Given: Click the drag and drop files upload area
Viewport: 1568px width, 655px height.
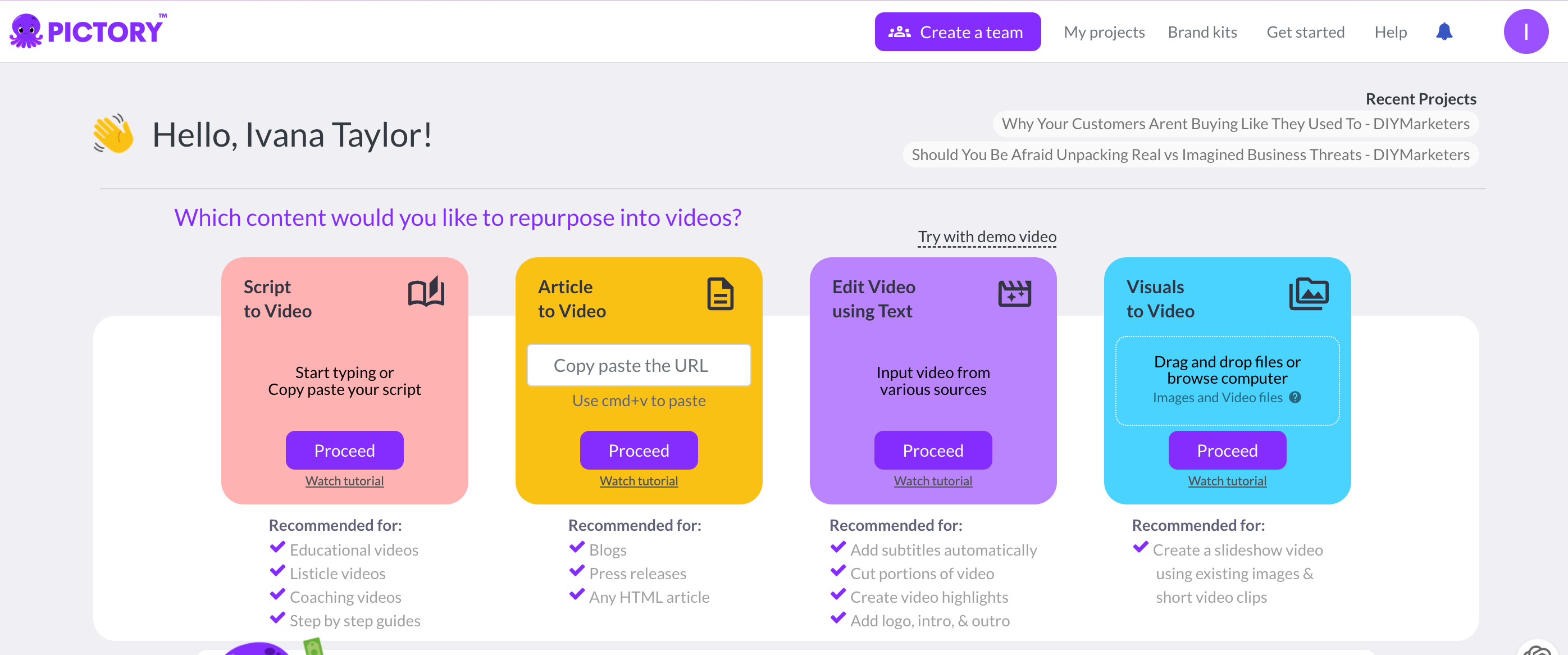Looking at the screenshot, I should [x=1227, y=371].
